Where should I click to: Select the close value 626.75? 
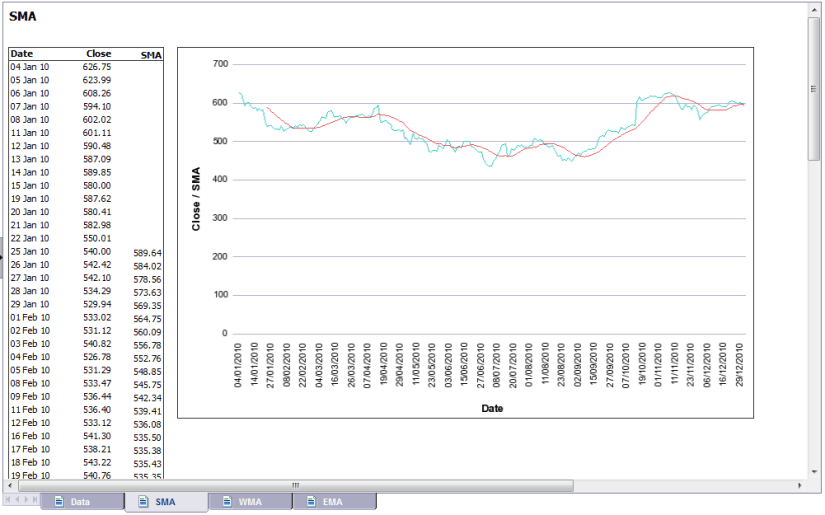[x=97, y=67]
